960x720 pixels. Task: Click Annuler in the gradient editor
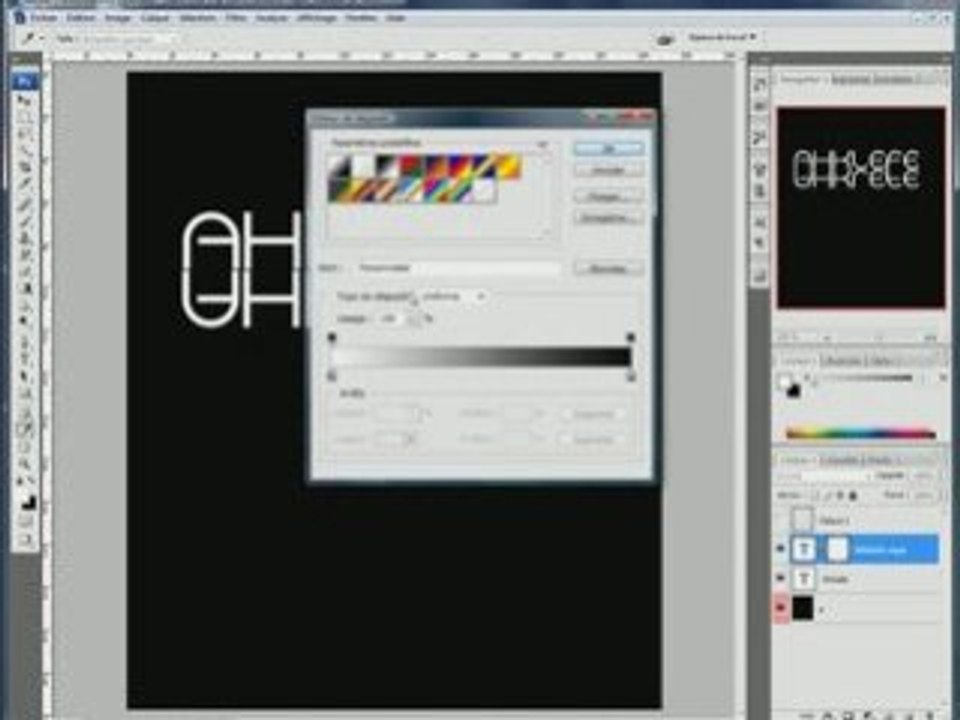click(x=609, y=170)
